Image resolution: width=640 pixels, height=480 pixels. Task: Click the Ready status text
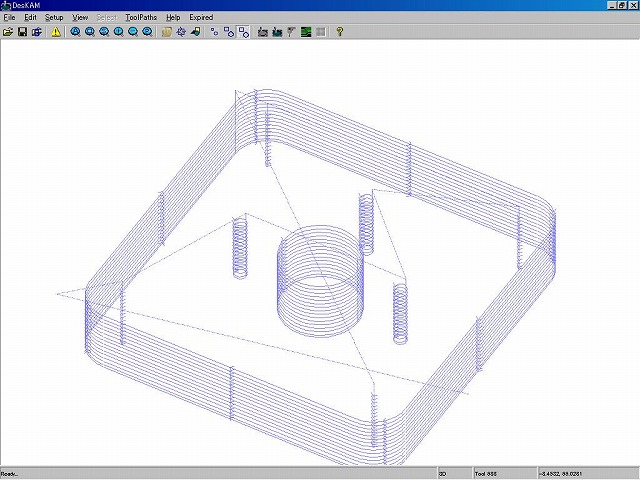9,474
